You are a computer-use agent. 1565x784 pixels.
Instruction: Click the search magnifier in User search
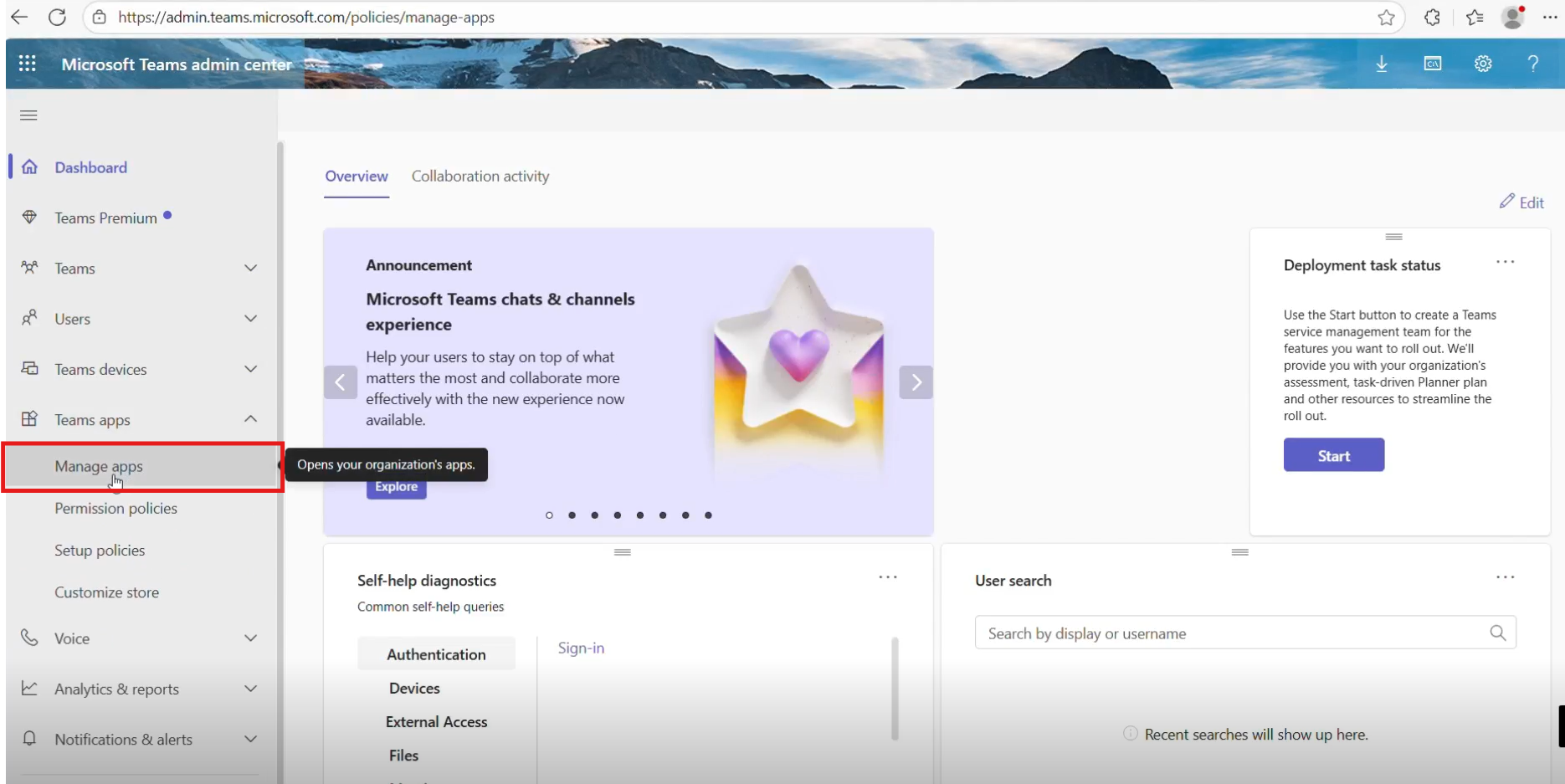(x=1497, y=633)
